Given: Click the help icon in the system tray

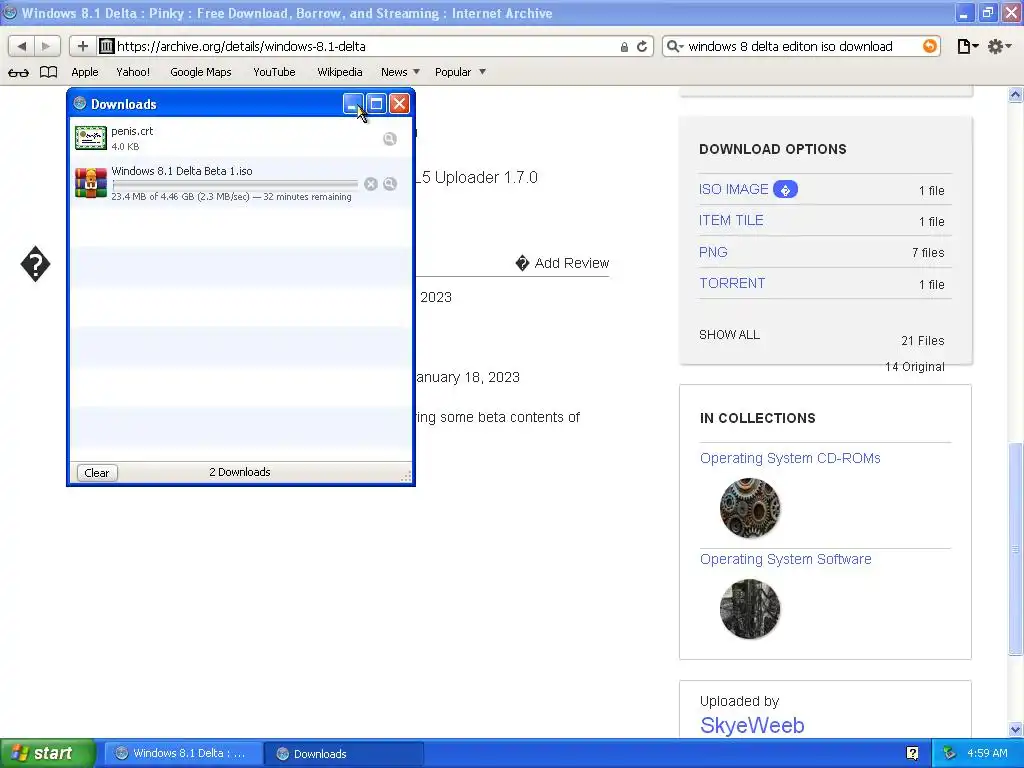Looking at the screenshot, I should click(912, 753).
